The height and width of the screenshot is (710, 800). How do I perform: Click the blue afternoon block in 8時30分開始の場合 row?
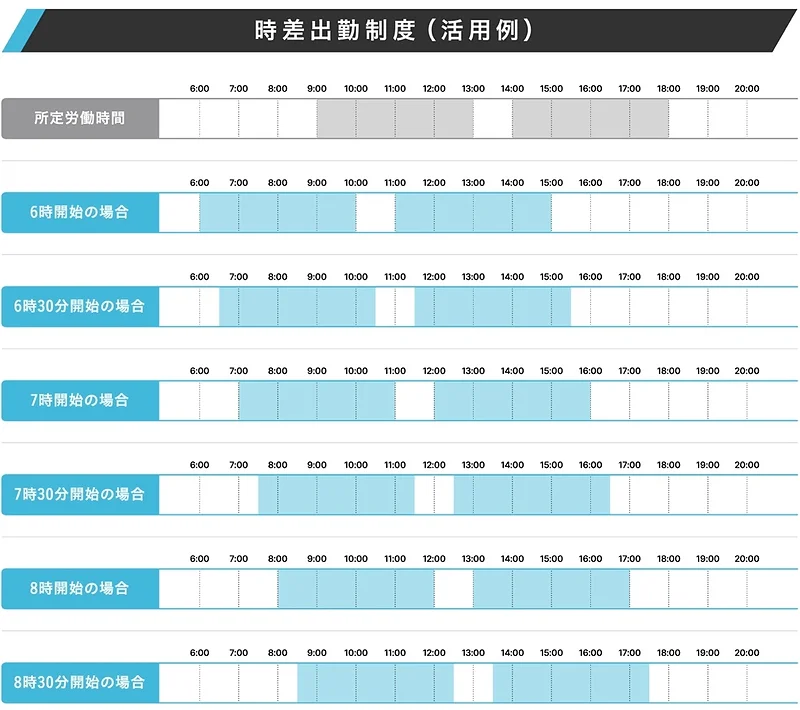[x=571, y=683]
